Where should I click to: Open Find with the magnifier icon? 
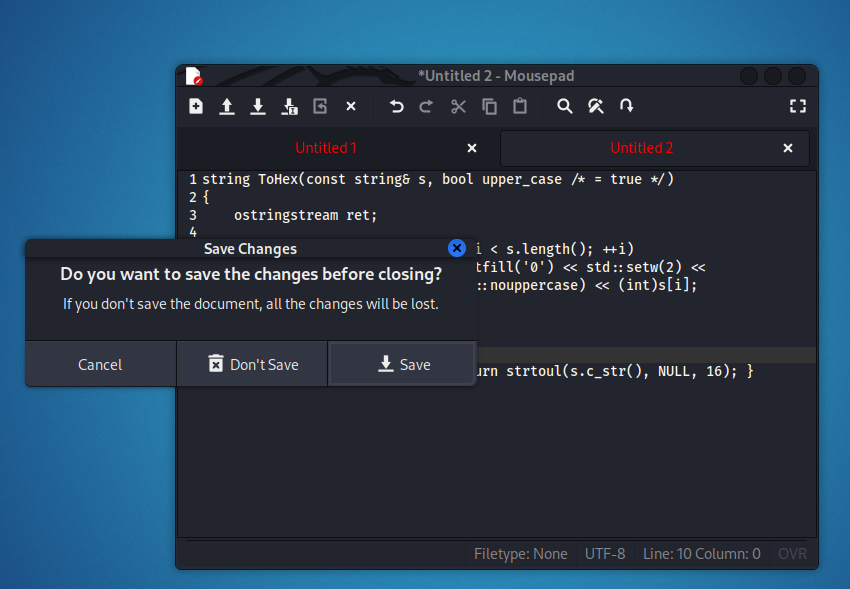pos(565,106)
